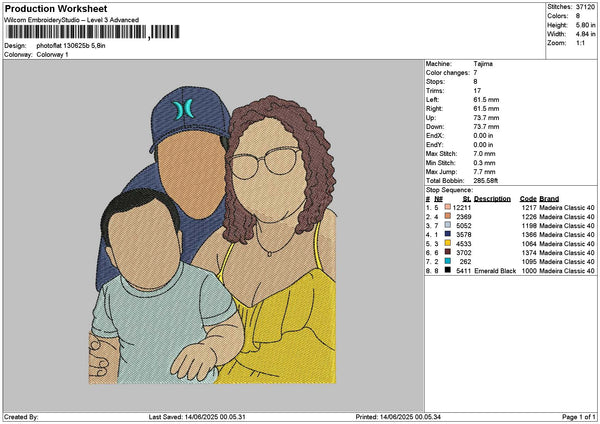Click the Description column header
The height and width of the screenshot is (424, 600).
pyautogui.click(x=492, y=199)
